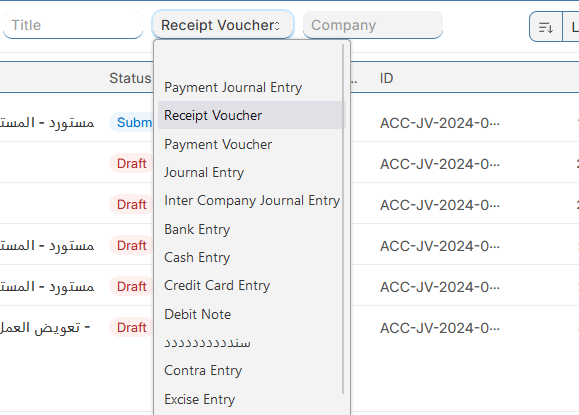The height and width of the screenshot is (415, 579).
Task: Select Cash Entry option
Action: click(x=197, y=257)
